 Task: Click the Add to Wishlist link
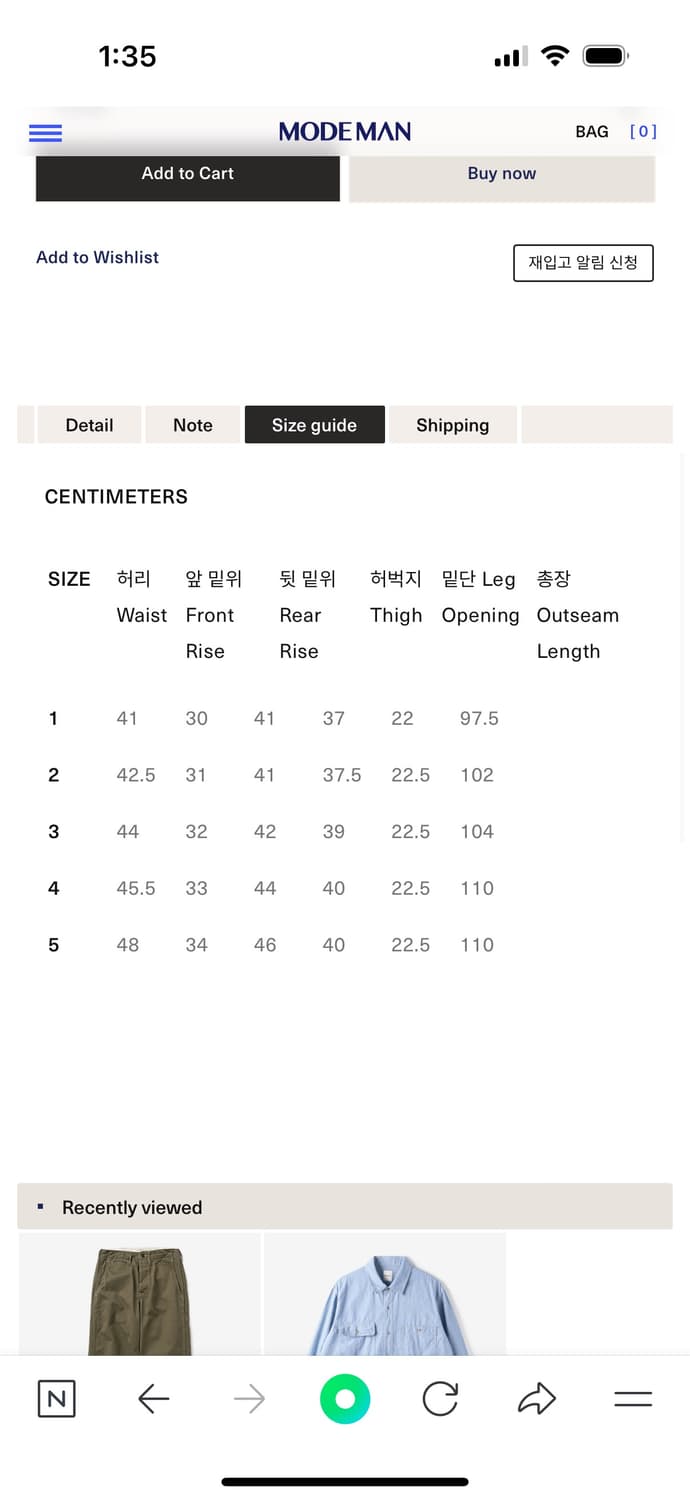pyautogui.click(x=98, y=257)
